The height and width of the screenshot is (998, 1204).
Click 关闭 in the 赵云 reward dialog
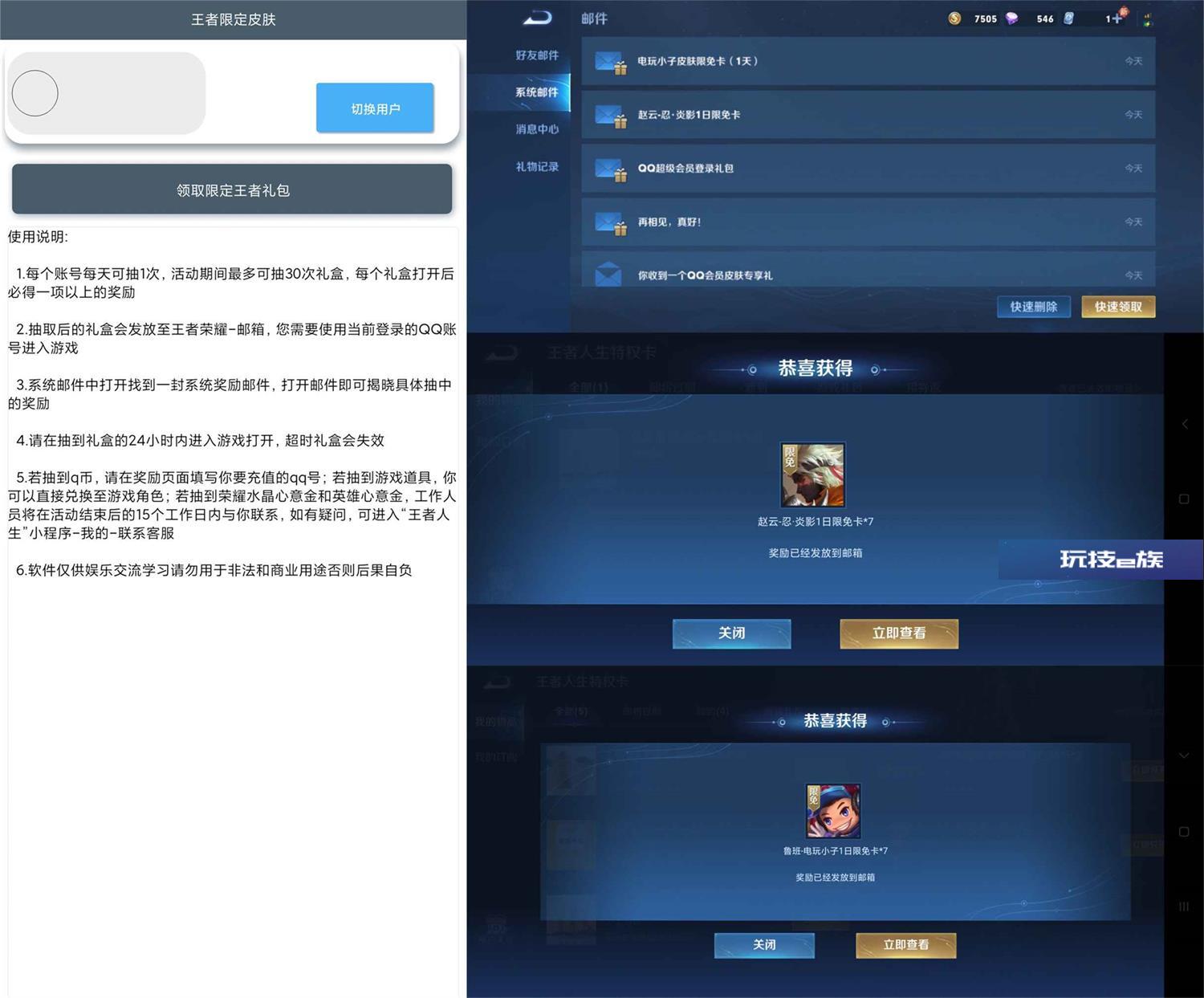tap(731, 633)
